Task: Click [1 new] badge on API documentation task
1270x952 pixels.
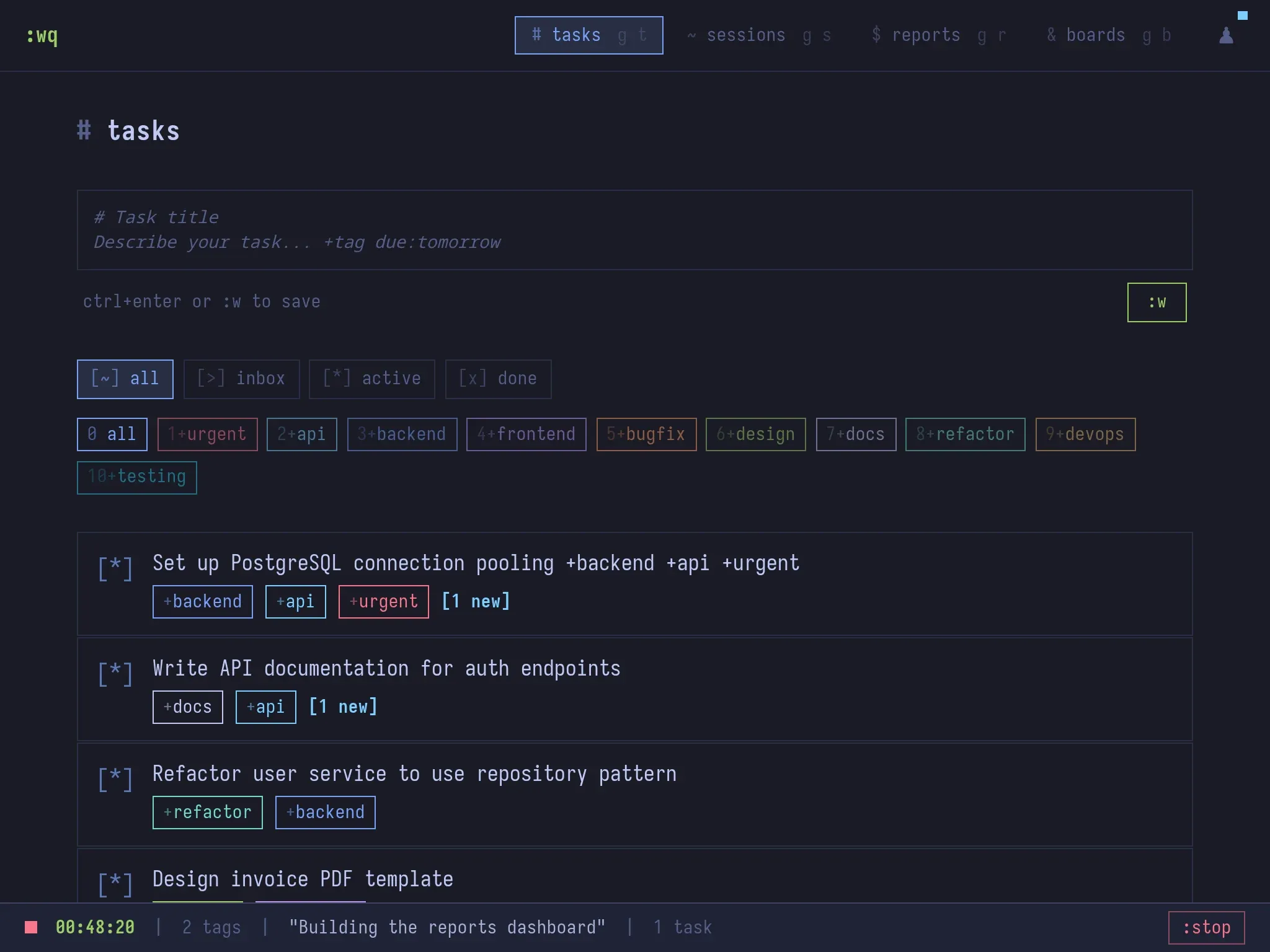Action: pos(343,707)
